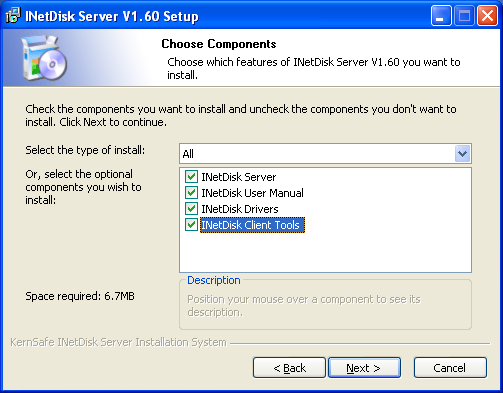Screen dimensions: 503x393
Task: Click 'Select the type of install:' label
Action: pos(85,150)
